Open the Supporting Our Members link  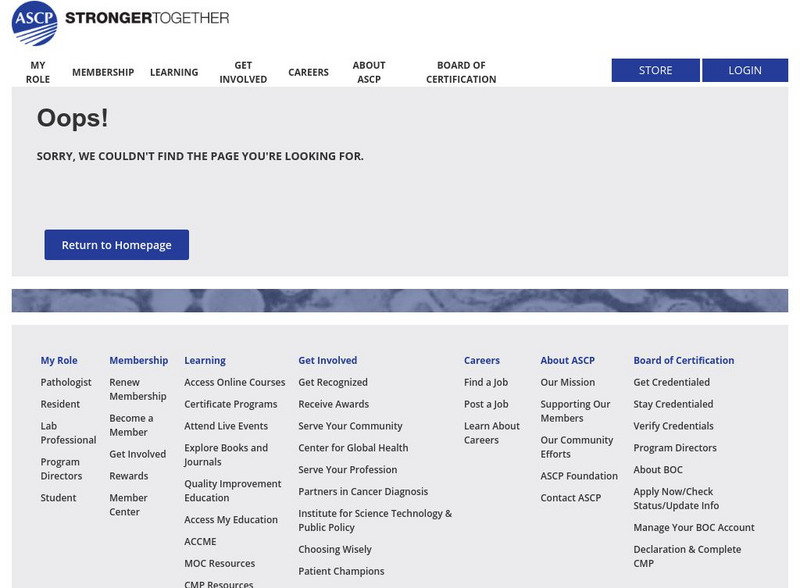click(x=575, y=411)
